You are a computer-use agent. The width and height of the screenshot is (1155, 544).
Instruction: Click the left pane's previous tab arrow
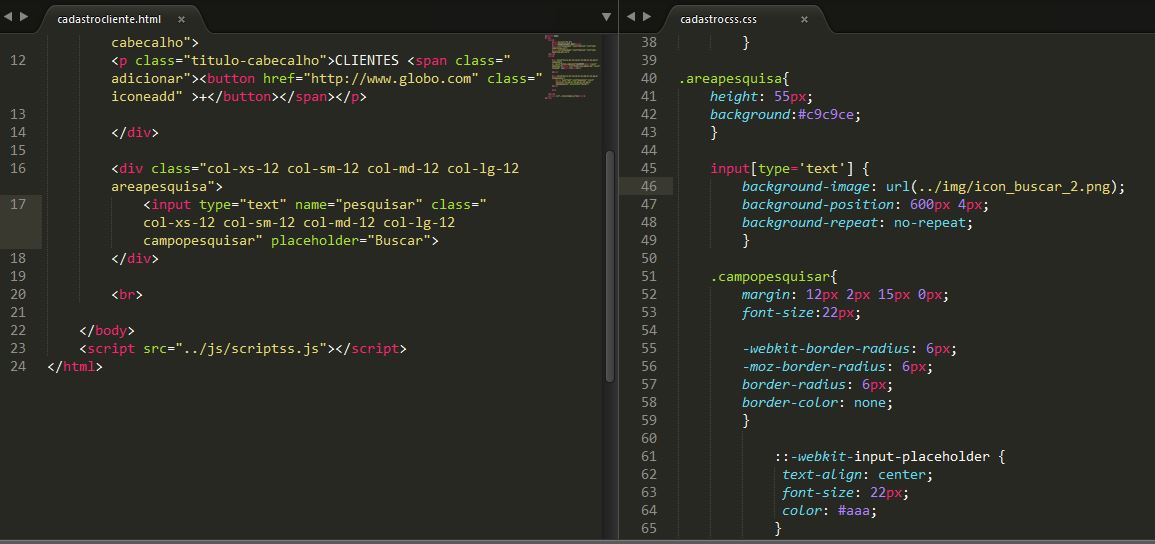[9, 17]
